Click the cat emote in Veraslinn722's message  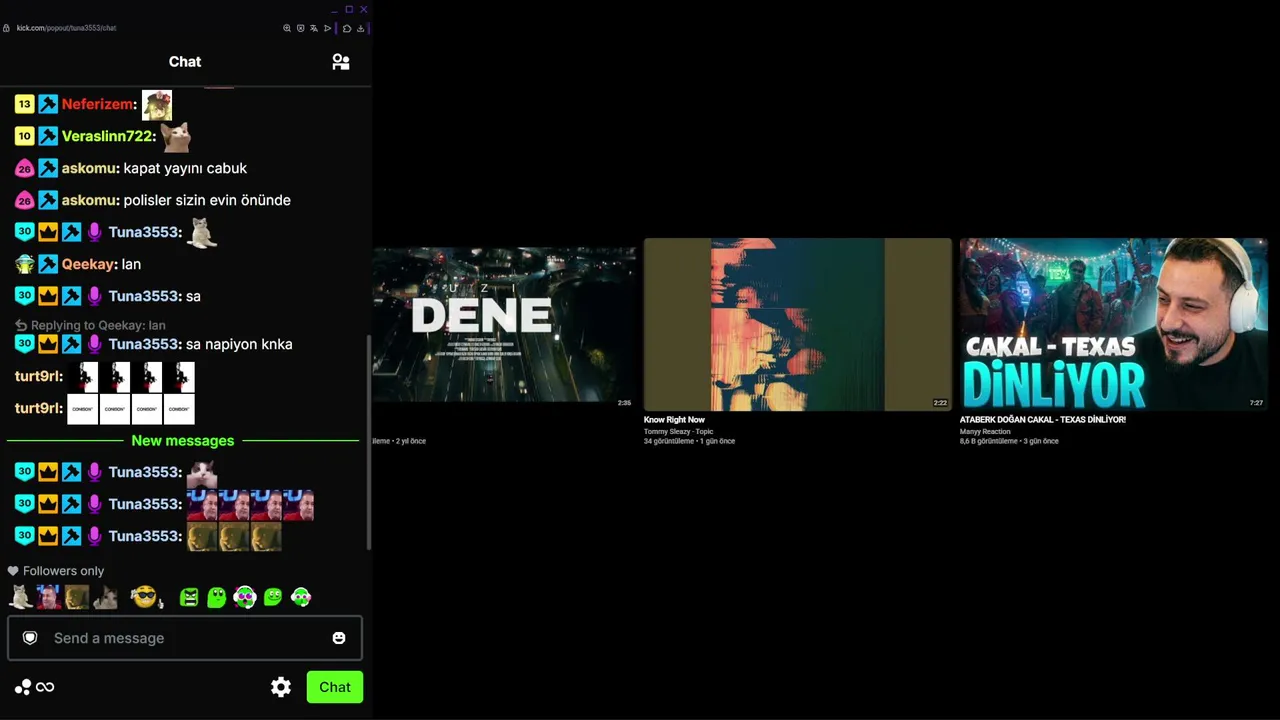pyautogui.click(x=175, y=136)
